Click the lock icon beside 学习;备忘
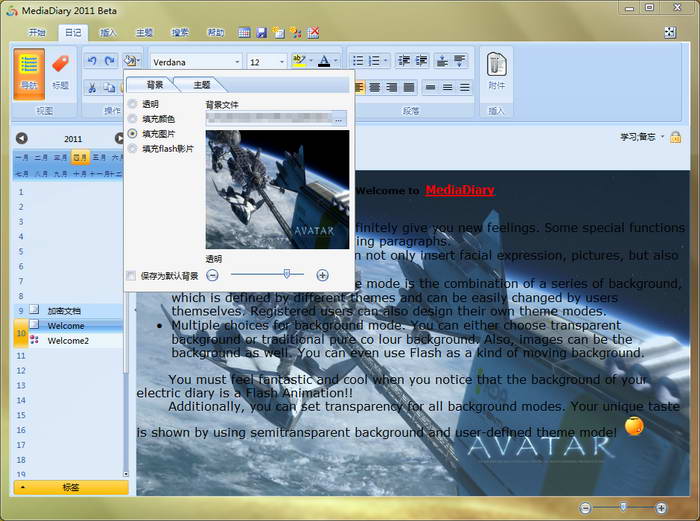The width and height of the screenshot is (700, 521). 675,137
